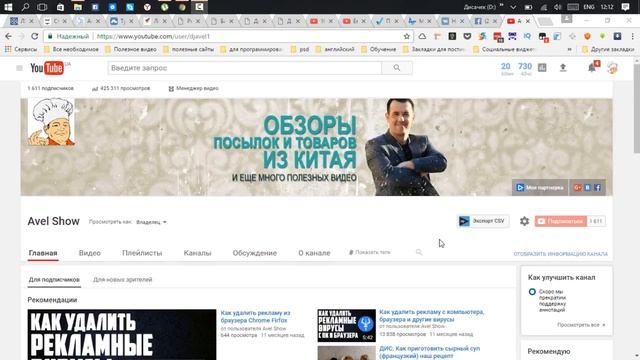The image size is (640, 360).
Task: Open the 'Все необходимое' bookmark folder
Action: (x=71, y=49)
